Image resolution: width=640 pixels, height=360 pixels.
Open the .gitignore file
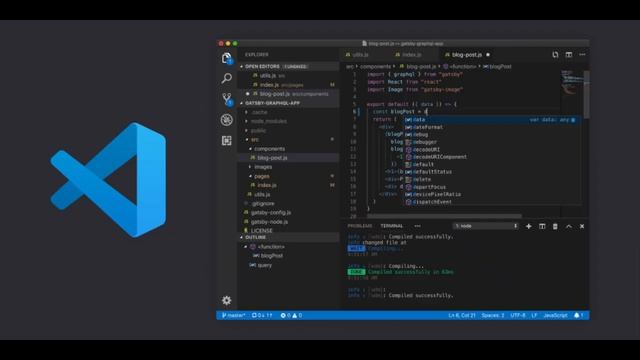click(288, 203)
